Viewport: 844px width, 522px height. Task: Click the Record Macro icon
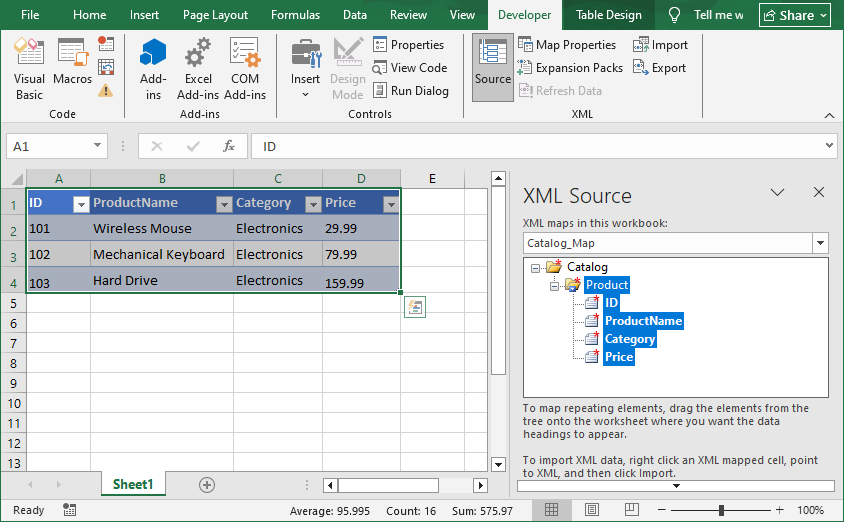click(106, 44)
